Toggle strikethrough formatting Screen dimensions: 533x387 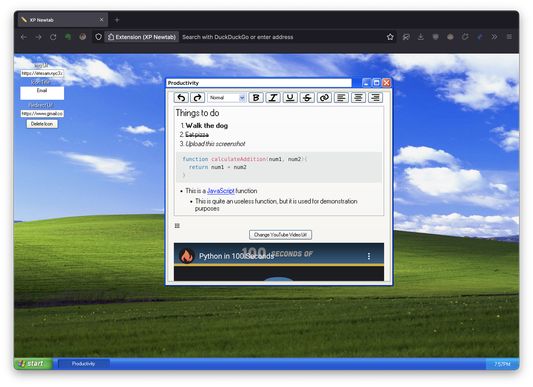[307, 98]
